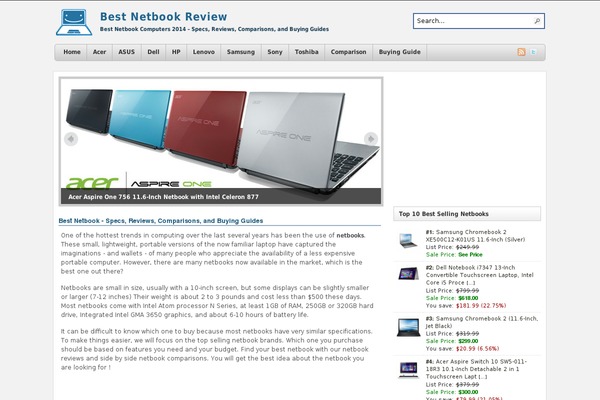Open the HP menu item
The height and width of the screenshot is (400, 600).
pos(176,52)
